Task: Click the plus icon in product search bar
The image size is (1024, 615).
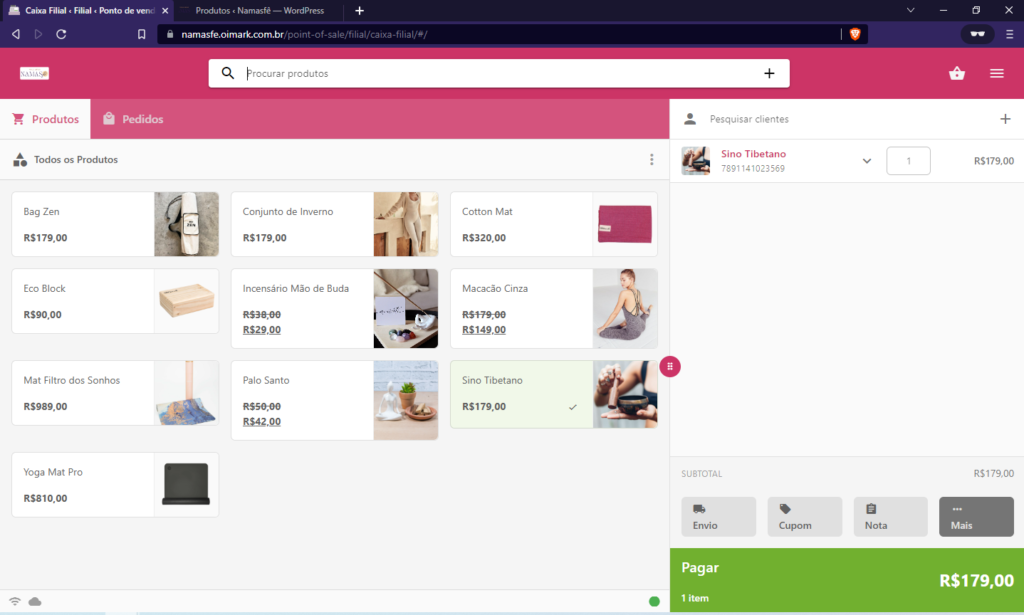Action: [x=769, y=73]
